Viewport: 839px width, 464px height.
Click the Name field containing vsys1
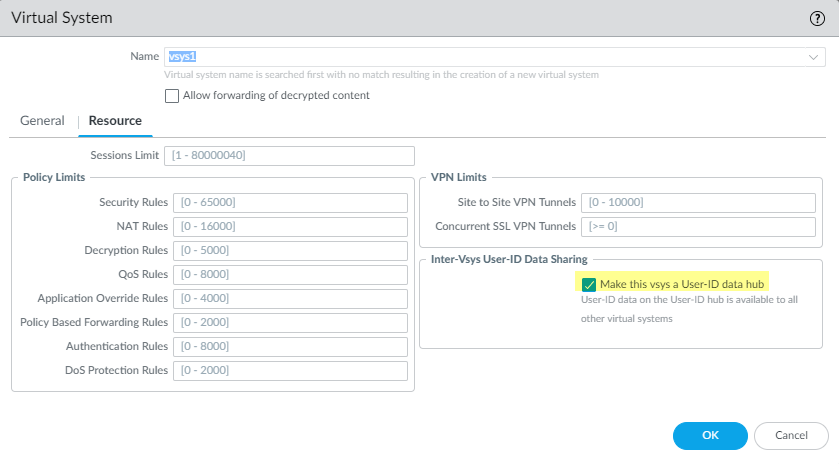(x=480, y=57)
